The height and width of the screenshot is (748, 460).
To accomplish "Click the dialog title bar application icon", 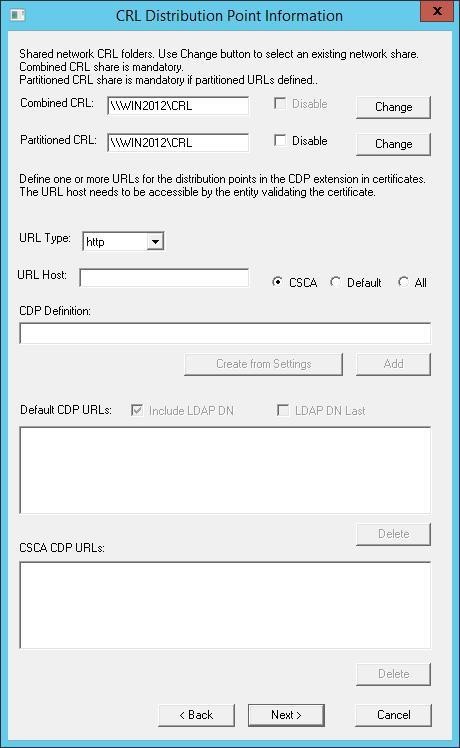I will coord(18,15).
